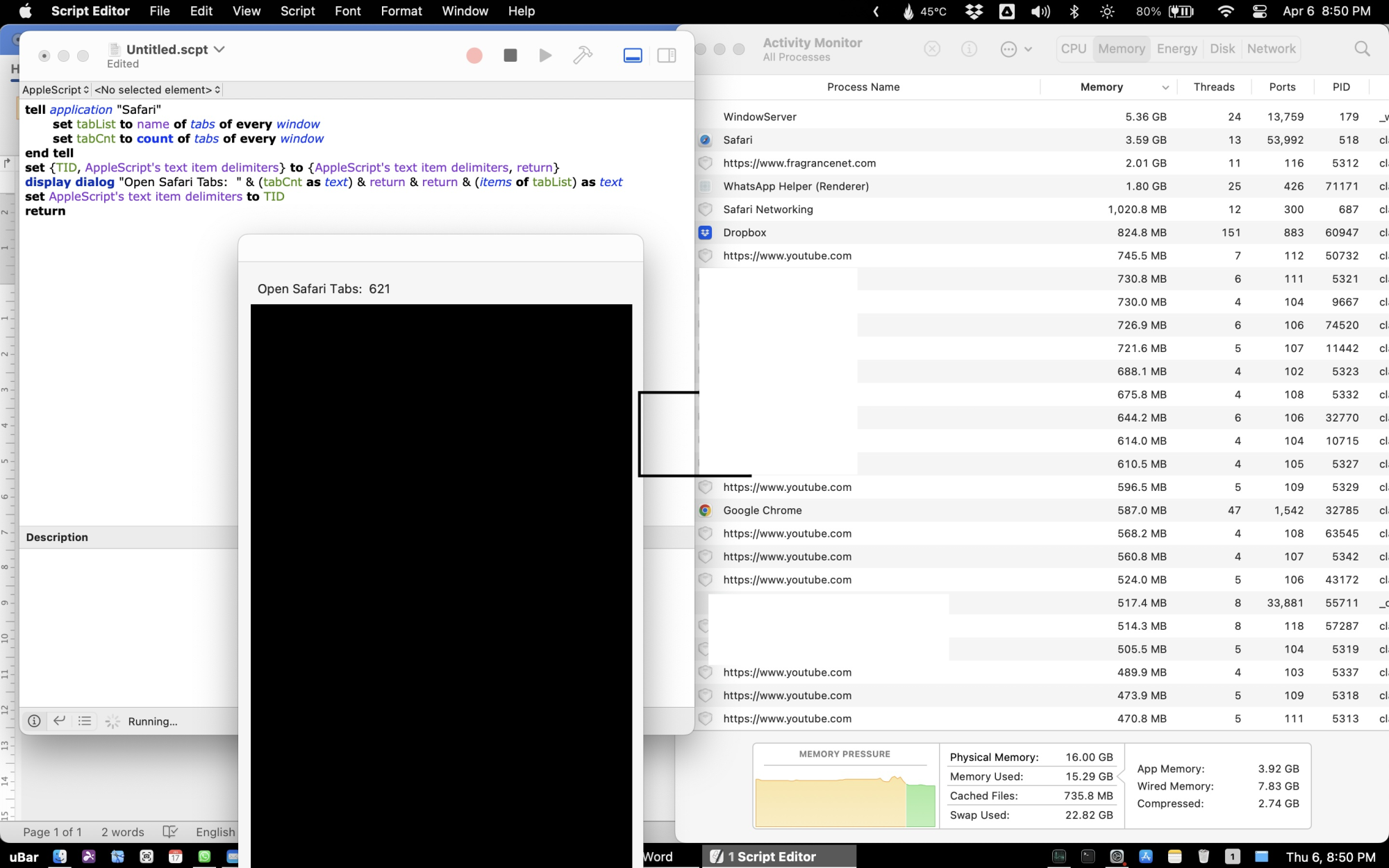
Task: Switch to the Energy tab
Action: [x=1176, y=49]
